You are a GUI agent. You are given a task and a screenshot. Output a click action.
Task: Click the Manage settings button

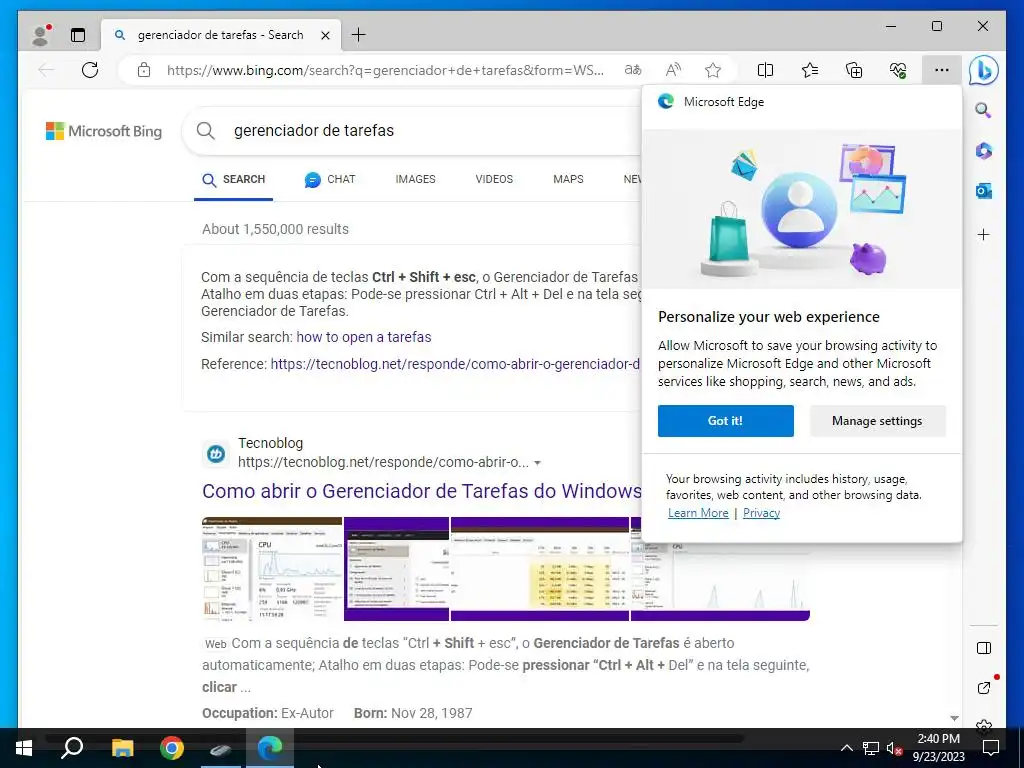(877, 421)
